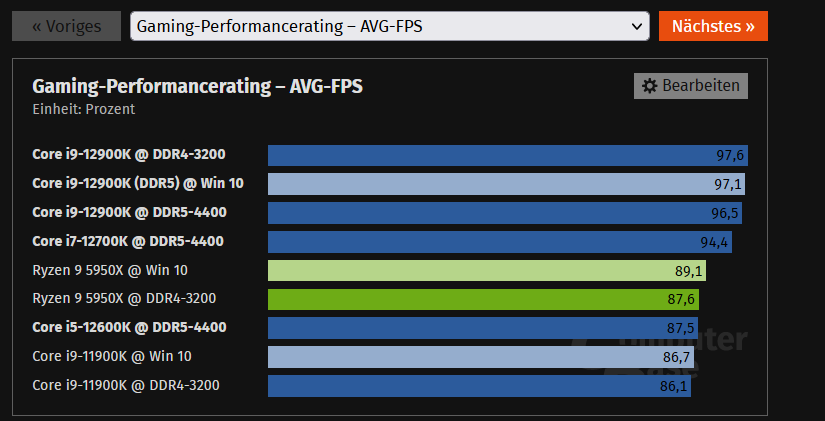Click the Core i5-12600K @ DDR5-4400 label
This screenshot has height=421, width=825.
coord(129,328)
